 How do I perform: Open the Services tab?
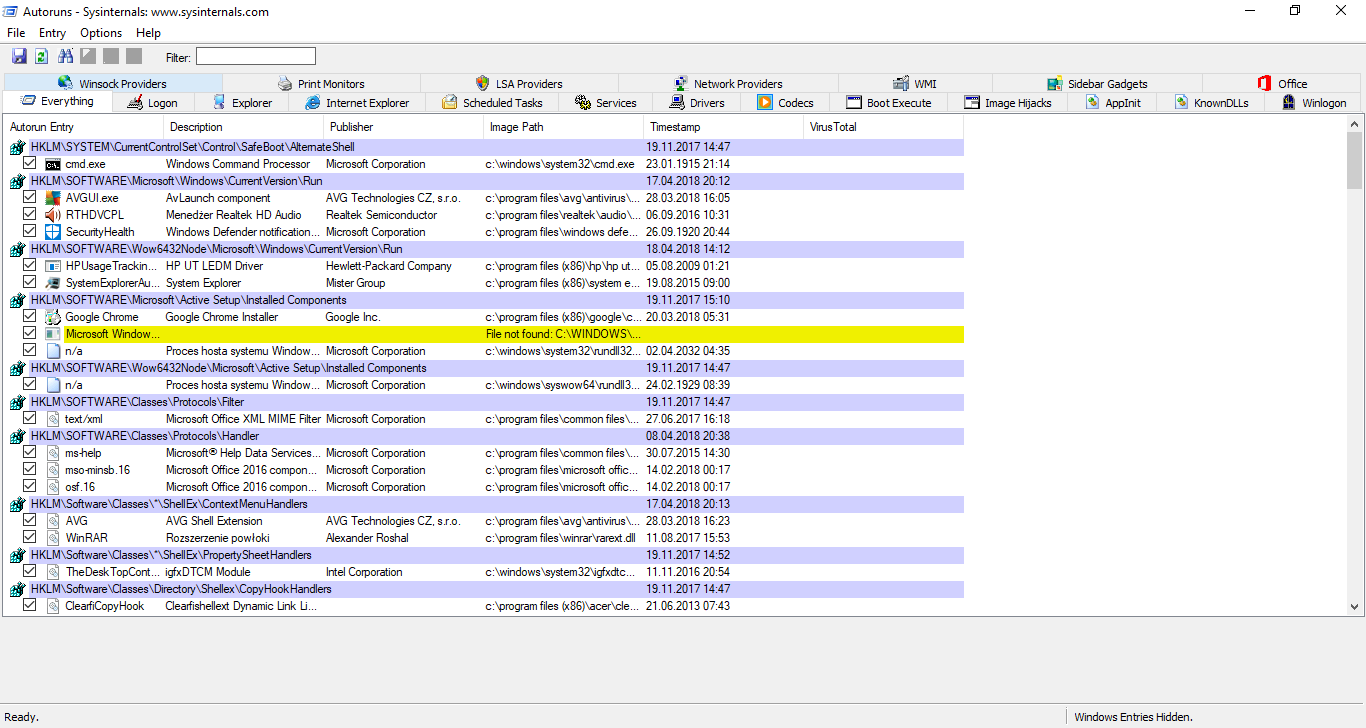pyautogui.click(x=605, y=103)
